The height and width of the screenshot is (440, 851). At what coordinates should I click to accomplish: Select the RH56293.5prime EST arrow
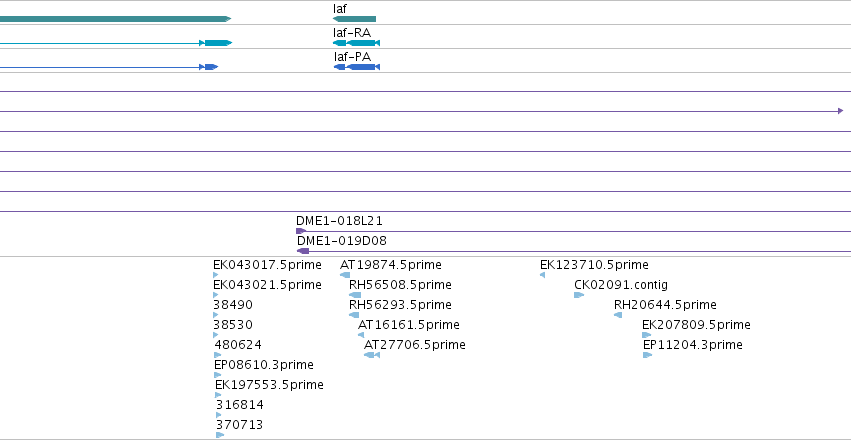354,315
